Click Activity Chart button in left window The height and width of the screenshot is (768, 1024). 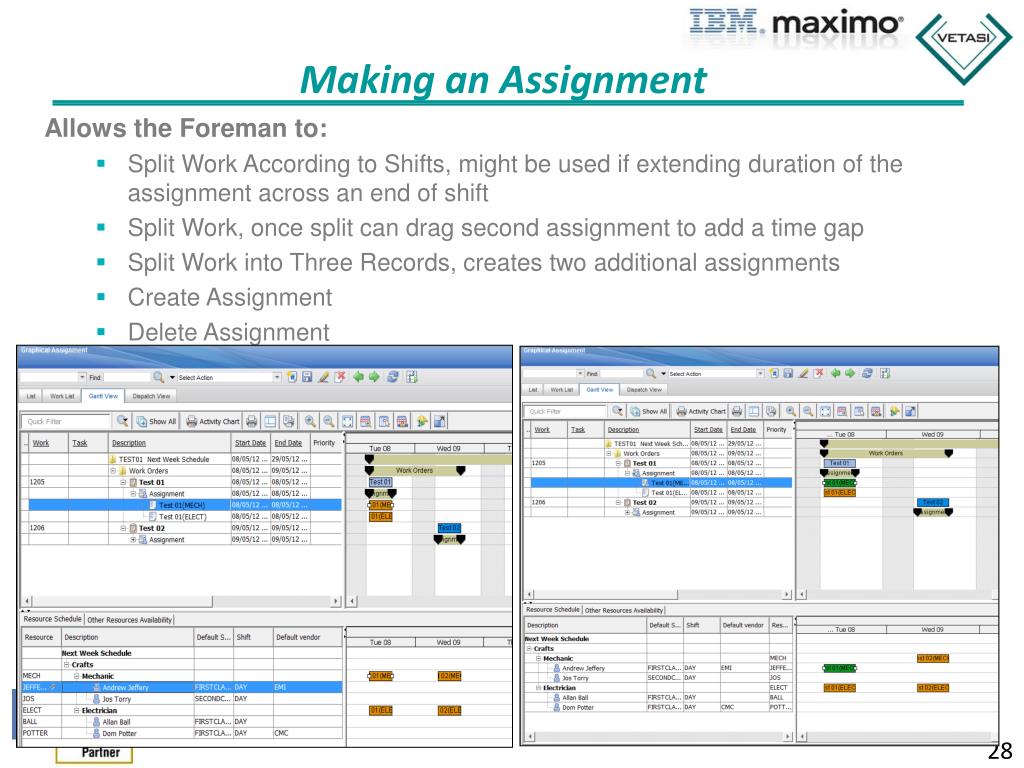click(x=214, y=422)
